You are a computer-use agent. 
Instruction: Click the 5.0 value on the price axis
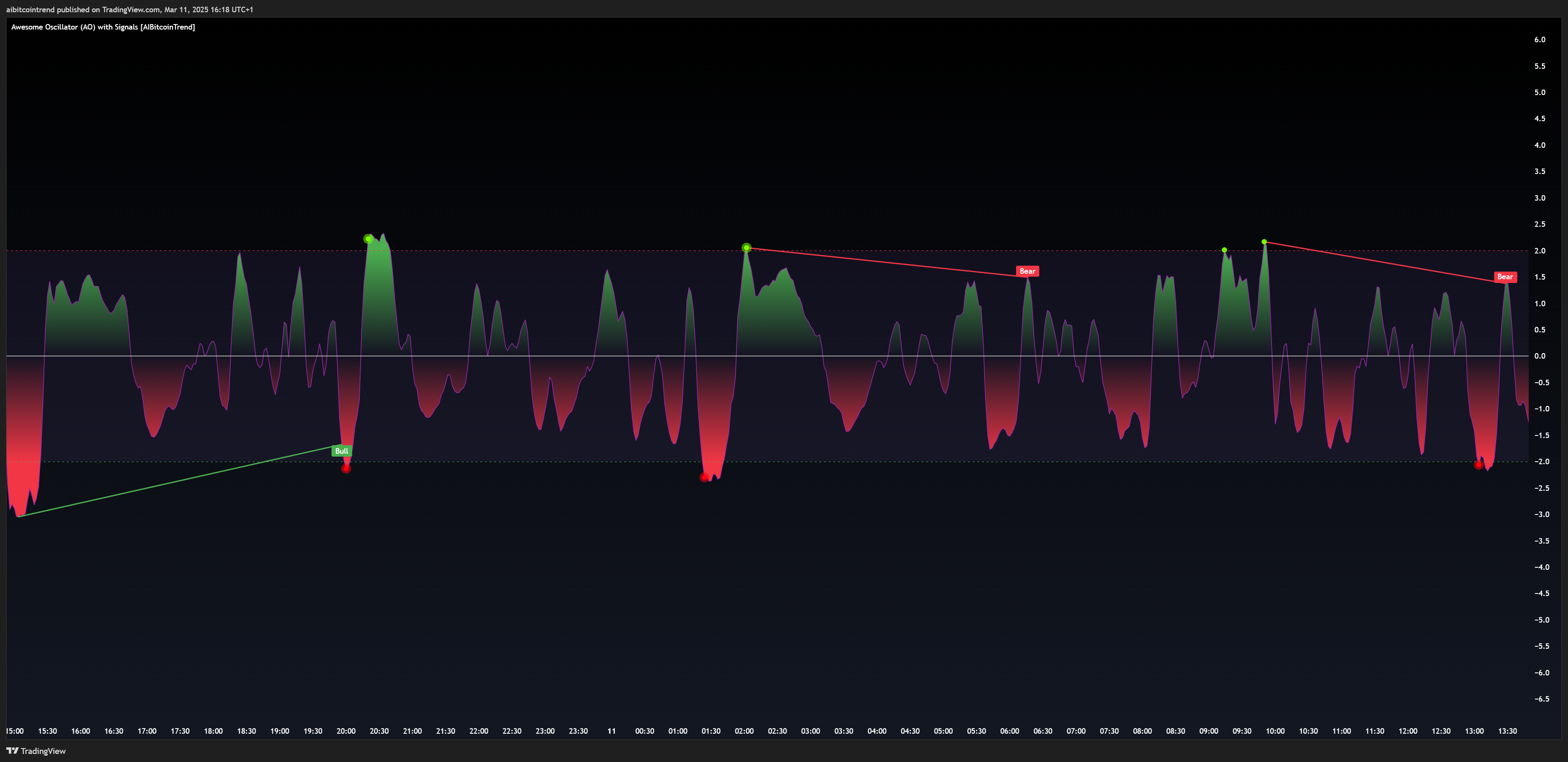[x=1539, y=93]
